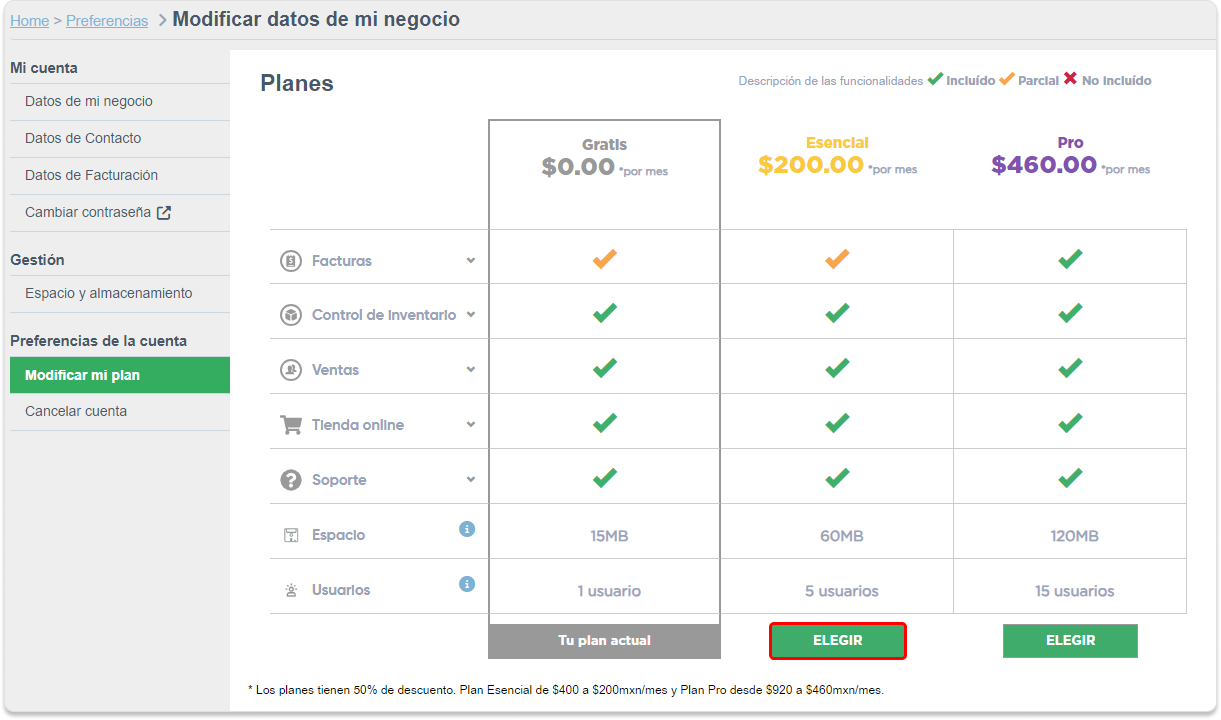Image resolution: width=1221 pixels, height=720 pixels.
Task: Expand the Facturas feature row chevron
Action: (471, 260)
